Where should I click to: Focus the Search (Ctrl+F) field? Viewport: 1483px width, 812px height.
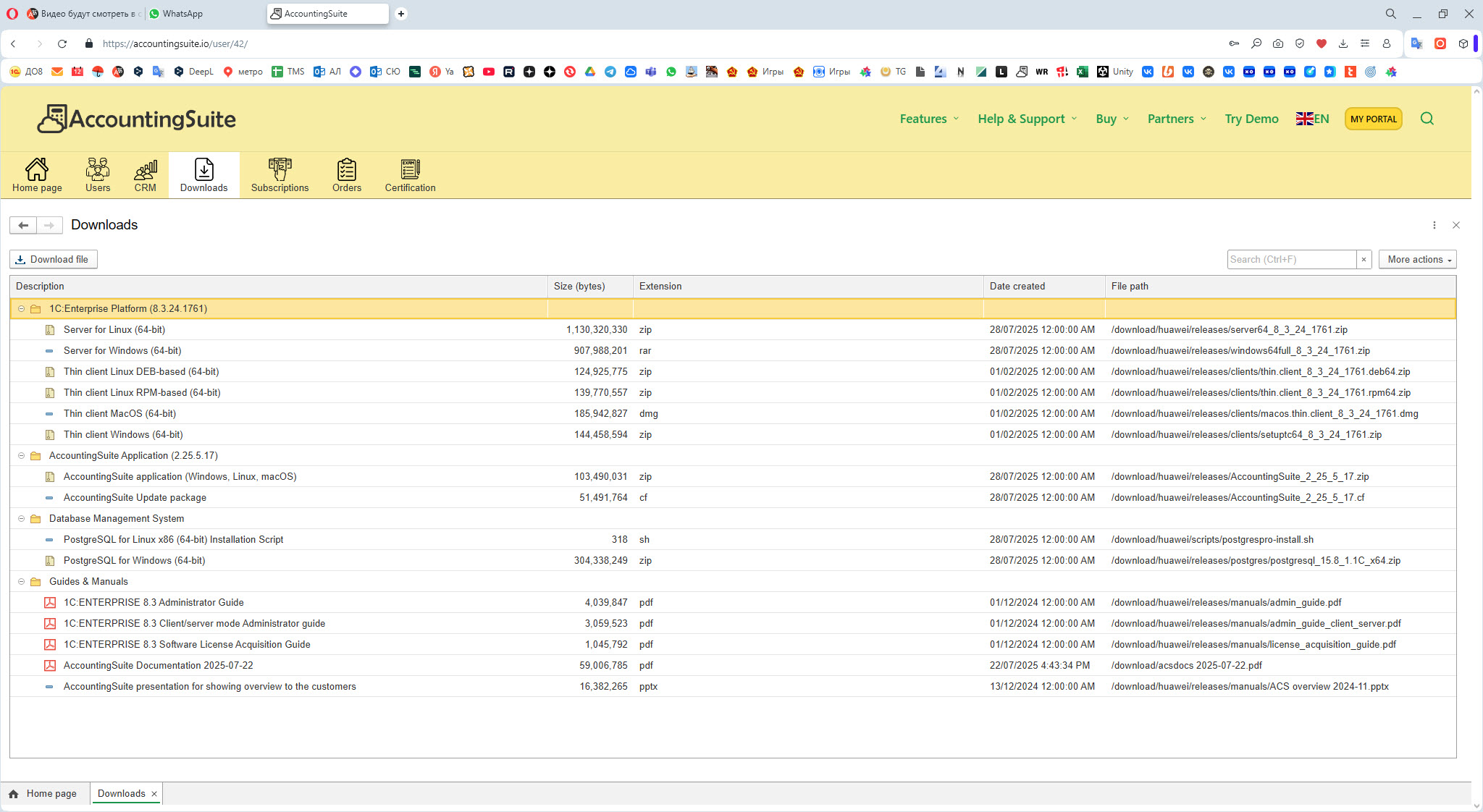(1291, 259)
